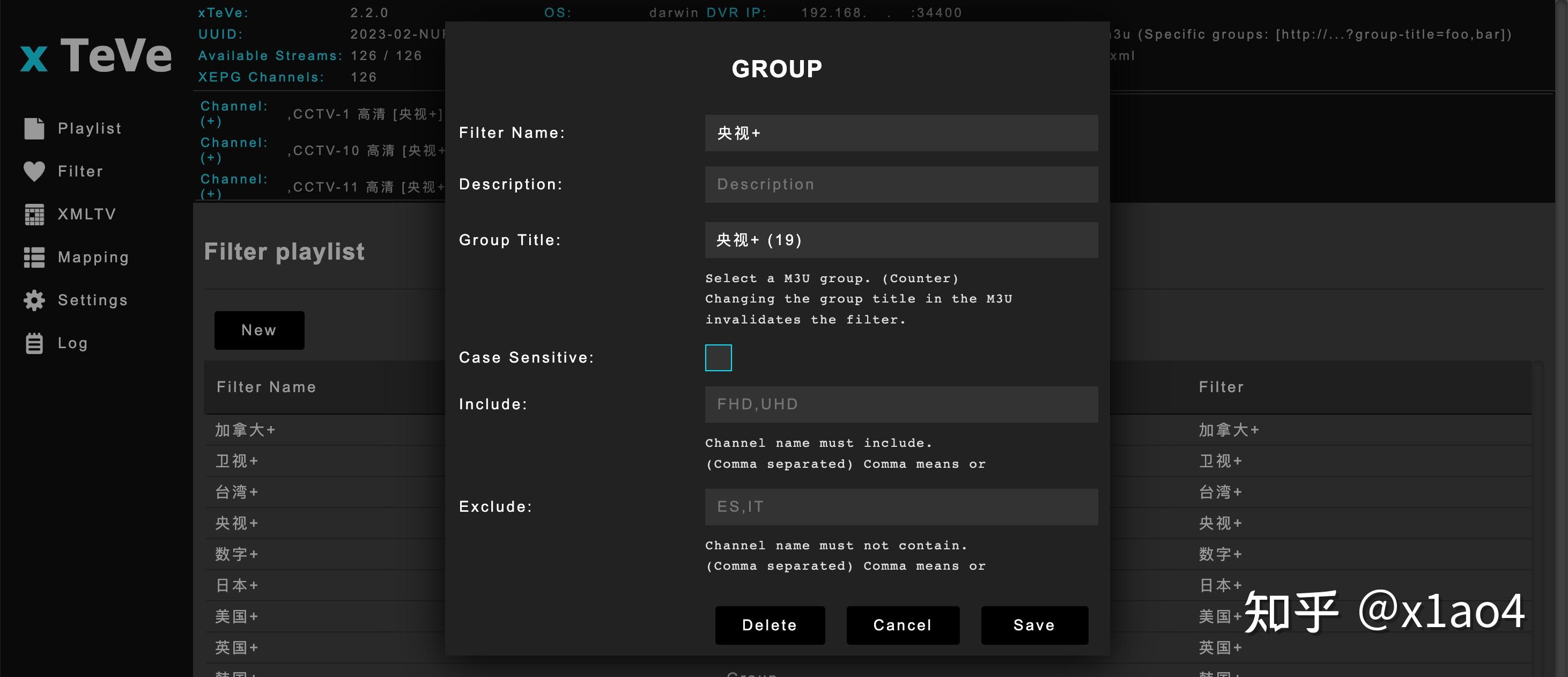This screenshot has height=677, width=1568.
Task: Open Filter section via heart icon
Action: (x=35, y=171)
